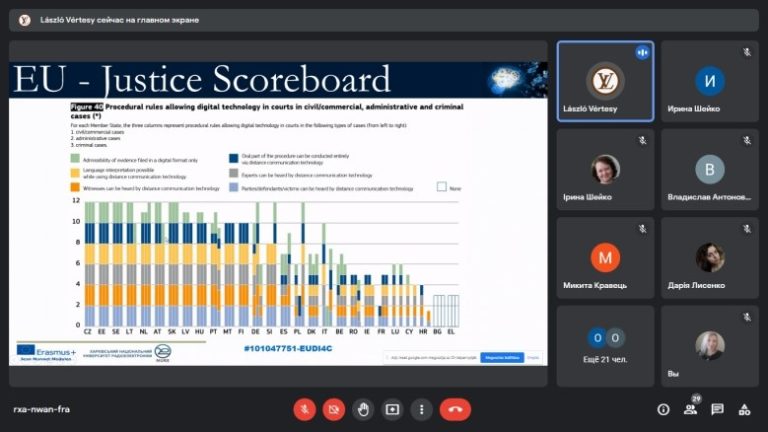This screenshot has height=432, width=768.
Task: Select László Vértesy participant tile
Action: (605, 81)
